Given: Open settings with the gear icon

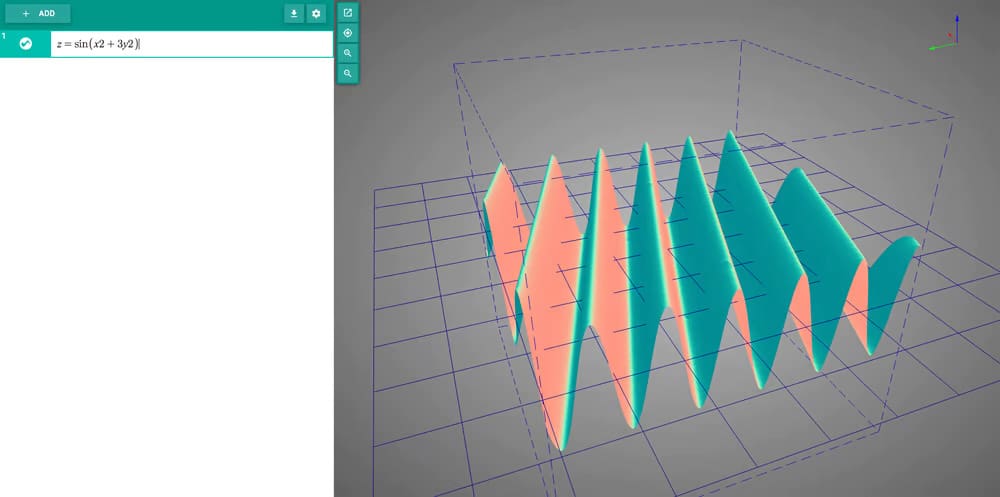Looking at the screenshot, I should tap(317, 14).
